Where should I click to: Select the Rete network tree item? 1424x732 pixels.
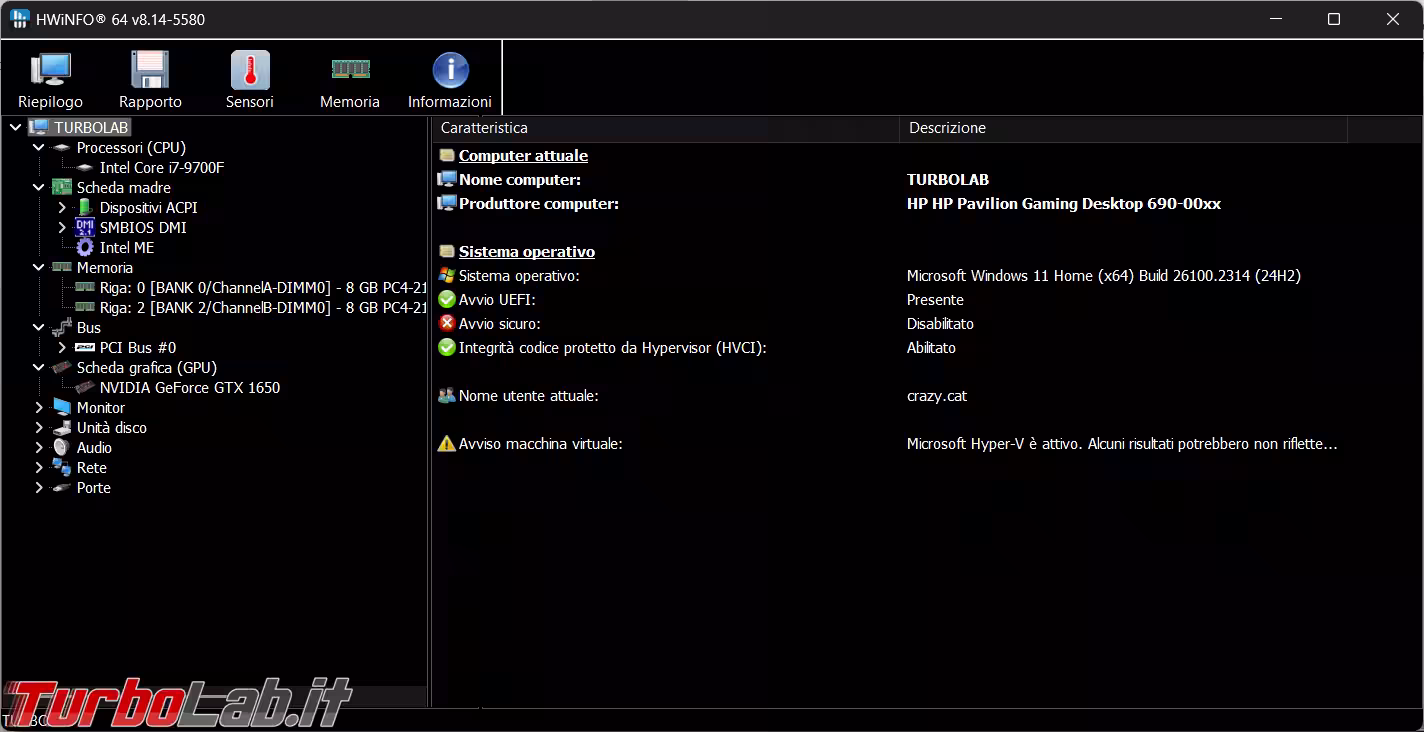click(91, 468)
